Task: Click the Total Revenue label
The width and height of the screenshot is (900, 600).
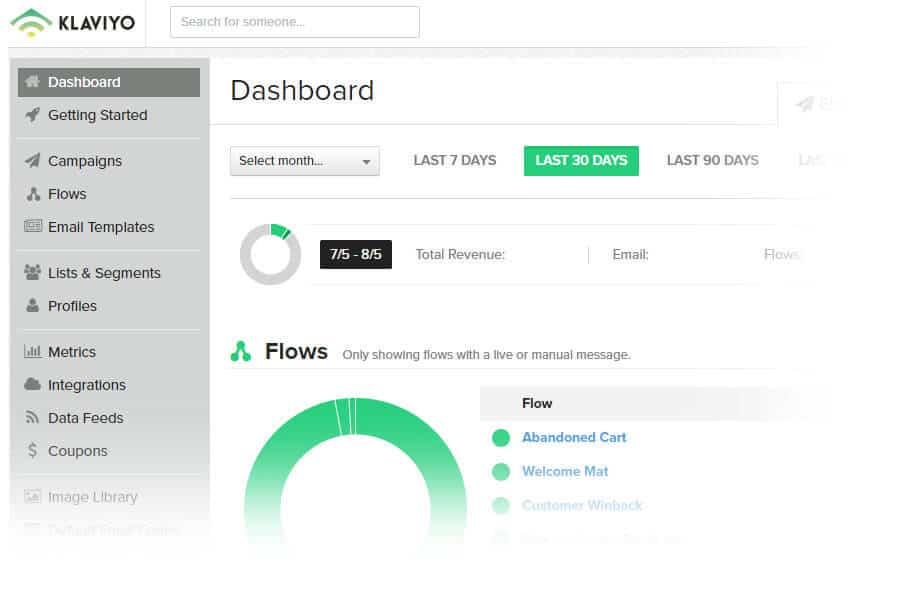Action: 460,254
